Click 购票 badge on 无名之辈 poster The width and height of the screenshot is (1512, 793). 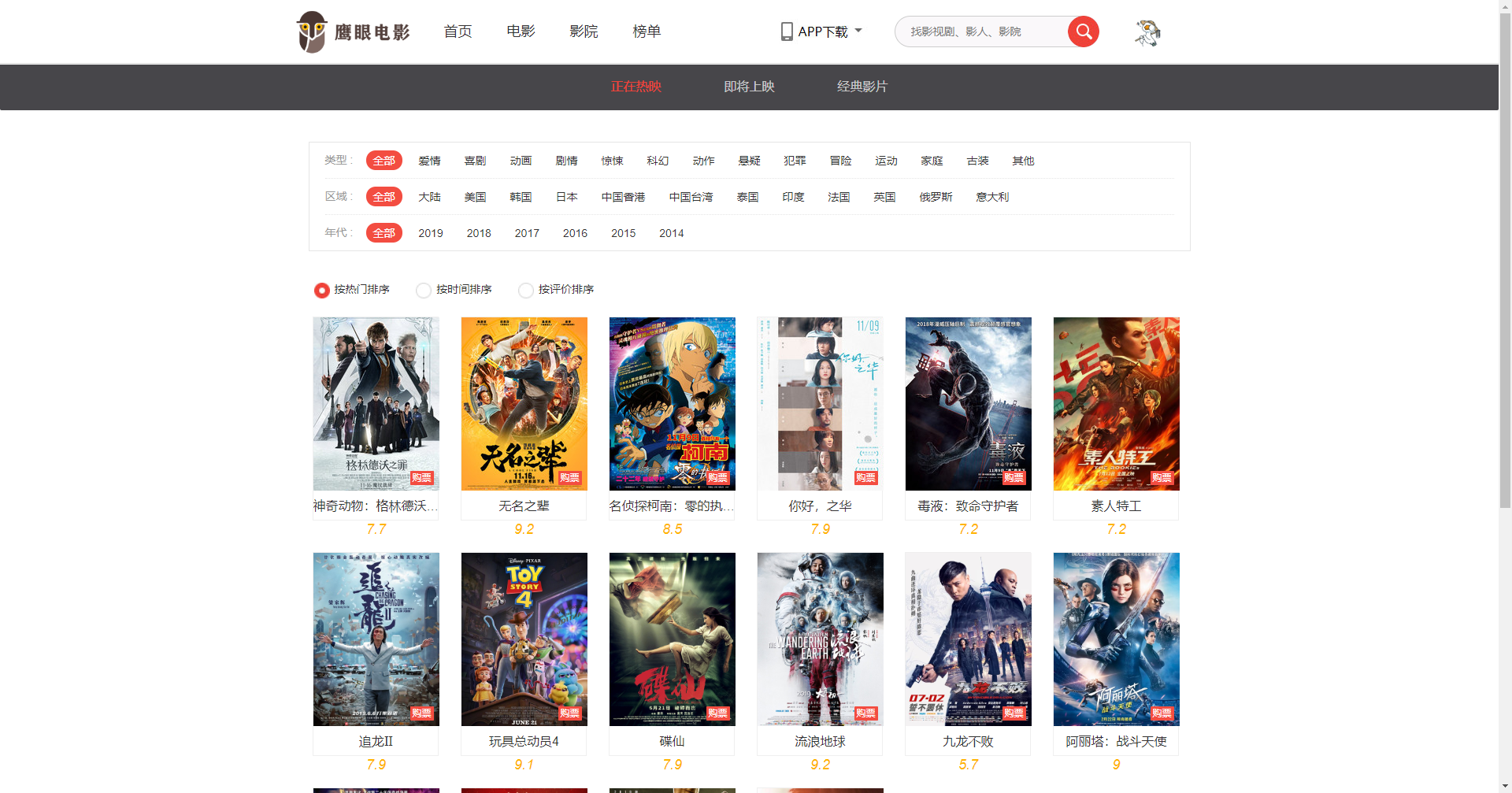569,478
